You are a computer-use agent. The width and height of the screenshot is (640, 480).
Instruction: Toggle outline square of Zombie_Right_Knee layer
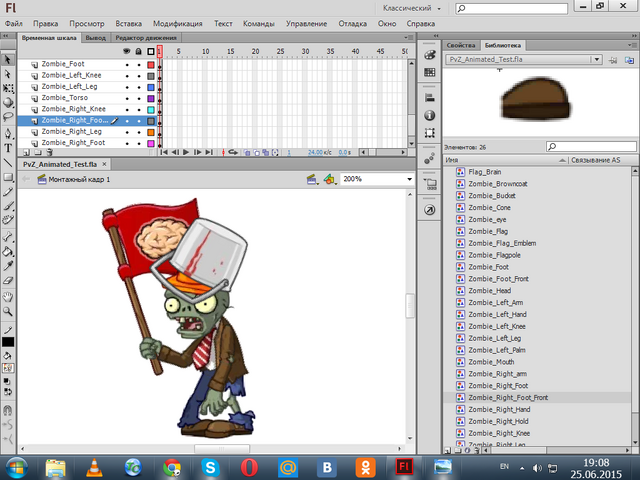tap(151, 110)
